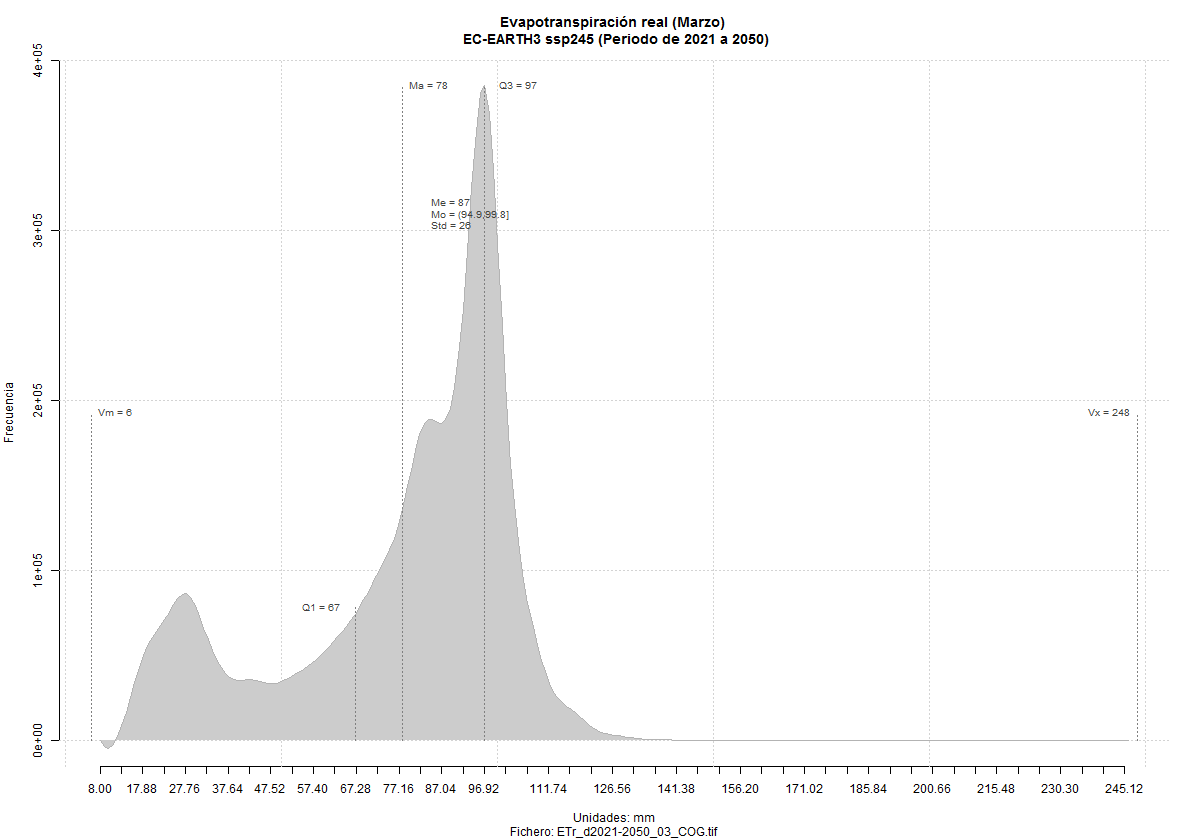This screenshot has width=1200, height=840.
Task: Click the 'Q1 = 67' annotation
Action: coord(321,608)
